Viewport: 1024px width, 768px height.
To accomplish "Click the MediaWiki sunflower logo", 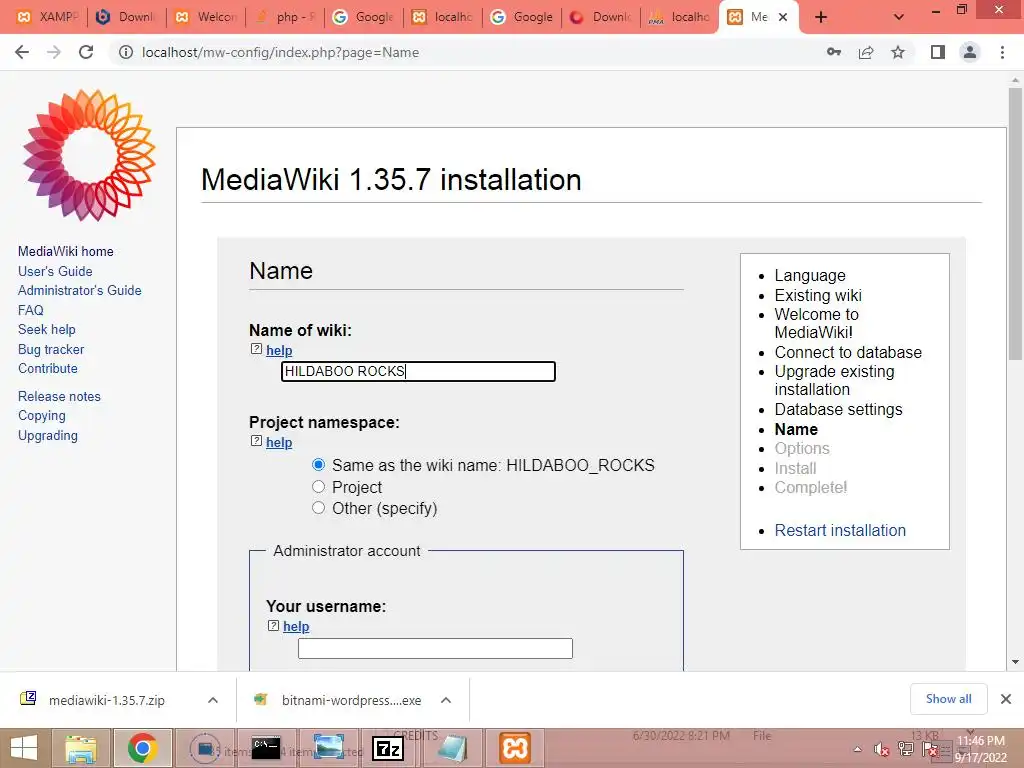I will click(x=89, y=155).
